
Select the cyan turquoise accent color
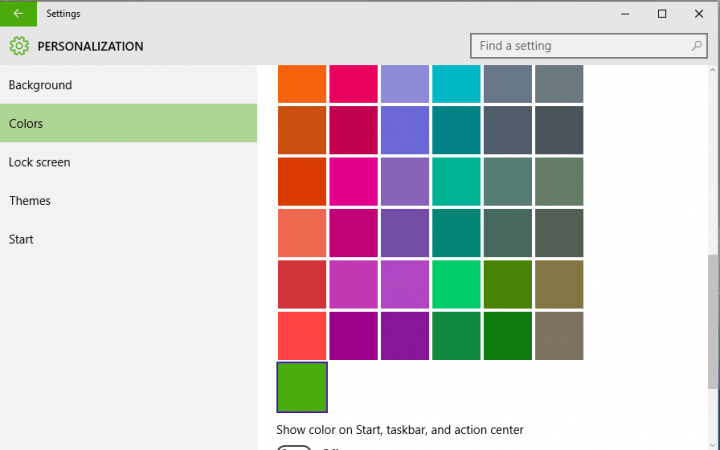tap(456, 83)
